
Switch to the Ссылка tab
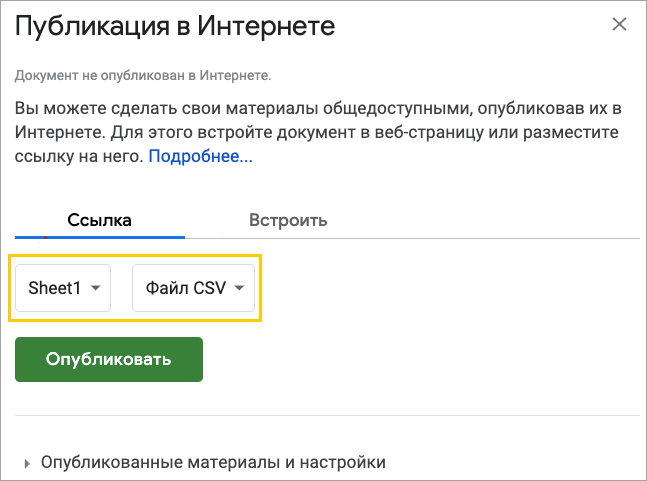pyautogui.click(x=99, y=220)
